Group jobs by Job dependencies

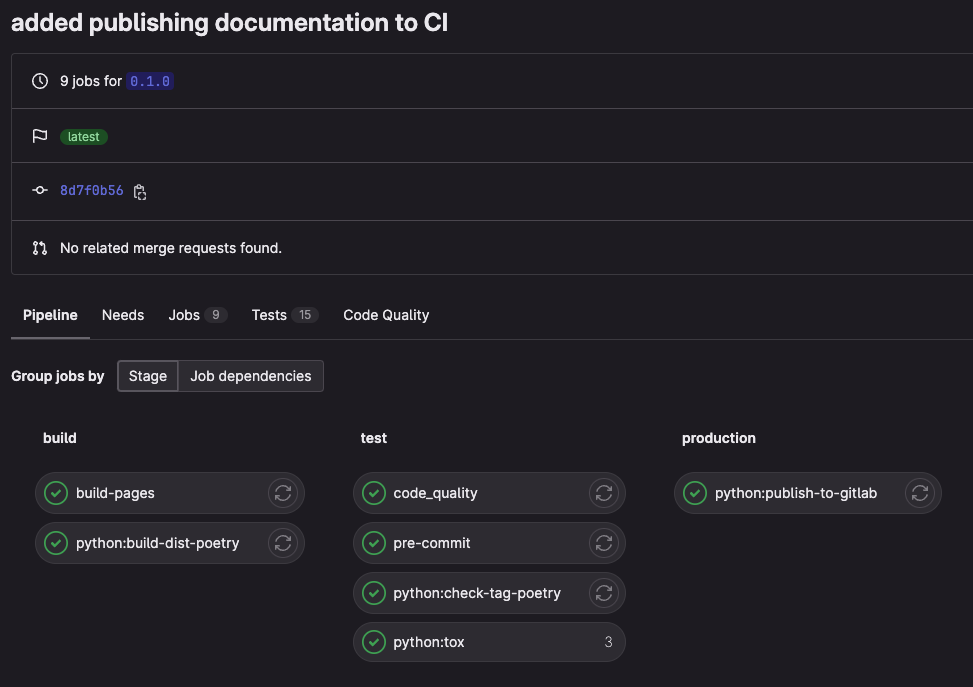251,376
